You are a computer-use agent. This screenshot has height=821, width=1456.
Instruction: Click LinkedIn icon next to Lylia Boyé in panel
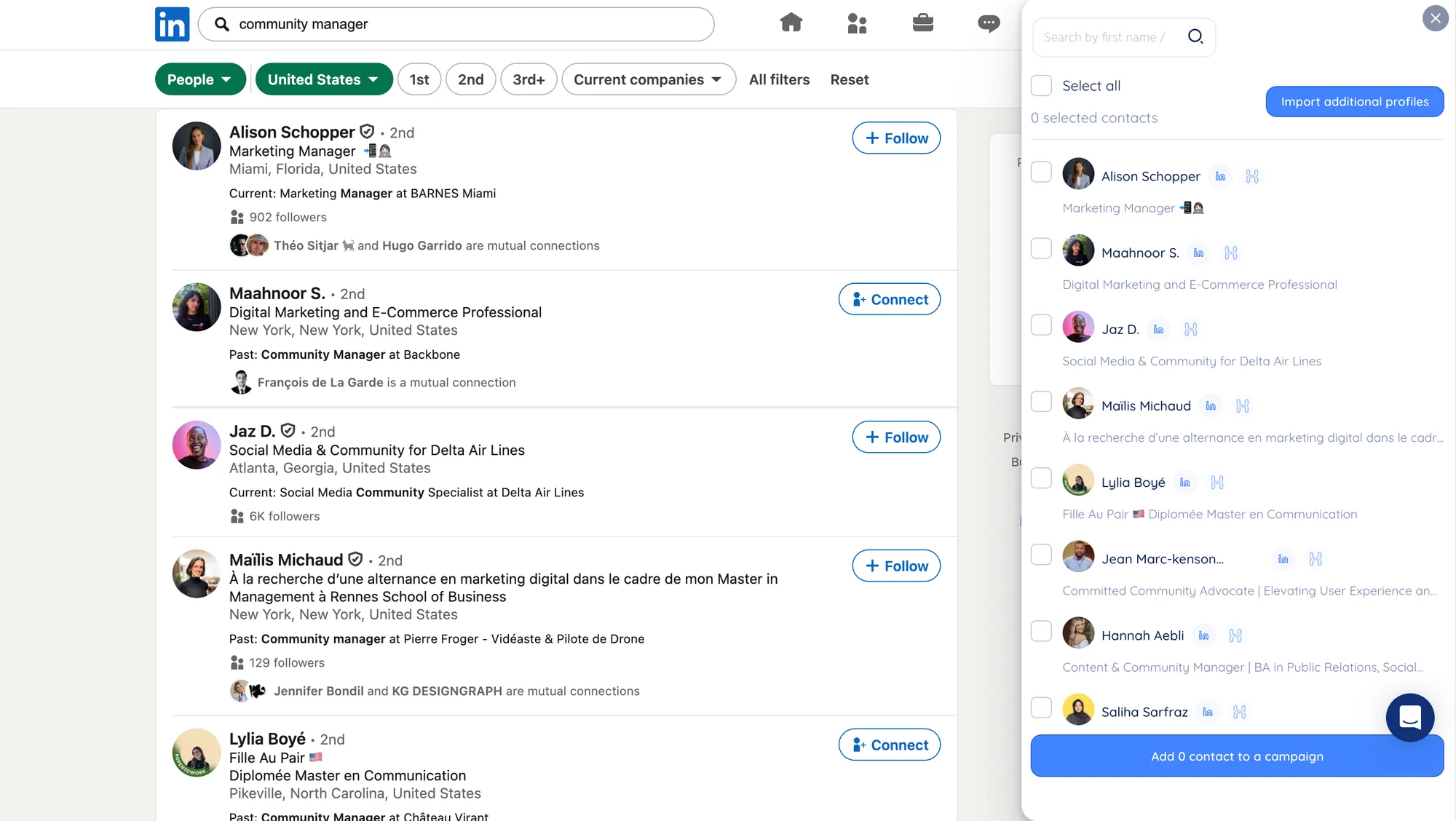click(1185, 483)
